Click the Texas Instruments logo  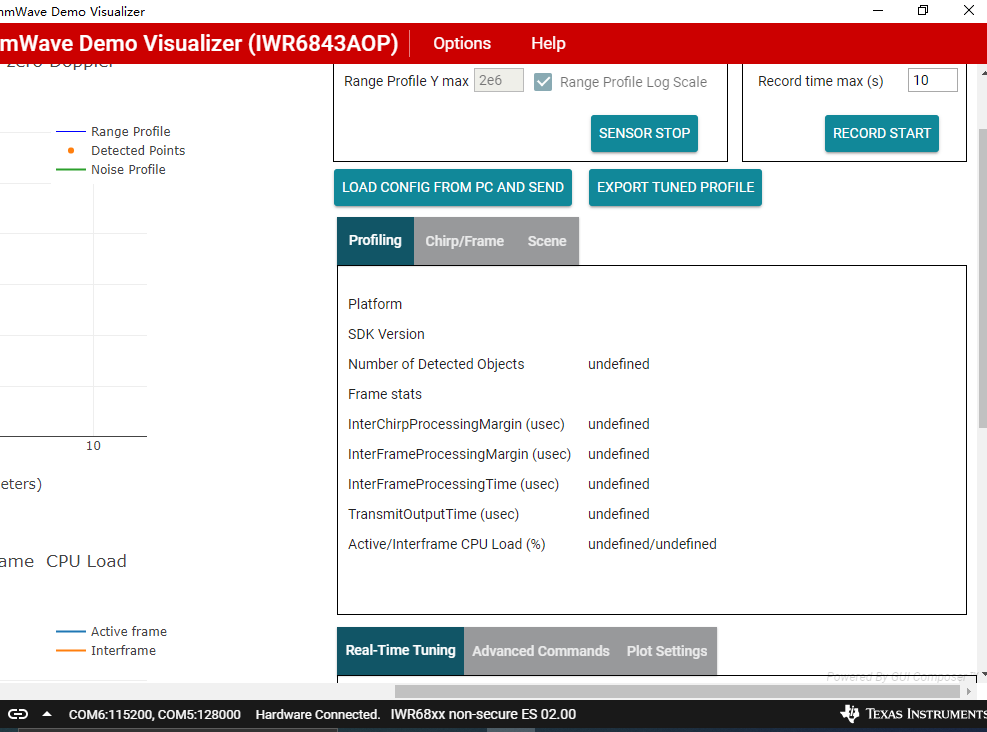point(913,714)
